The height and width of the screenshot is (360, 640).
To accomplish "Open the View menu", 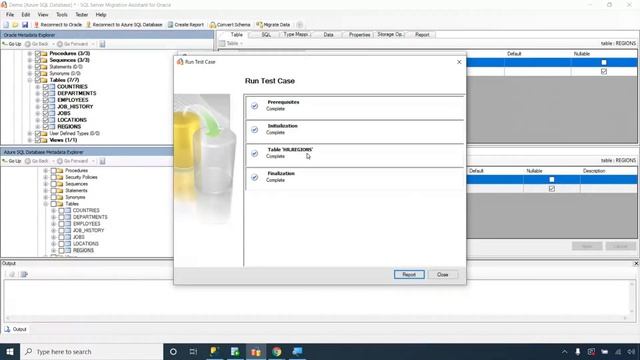I will click(43, 15).
